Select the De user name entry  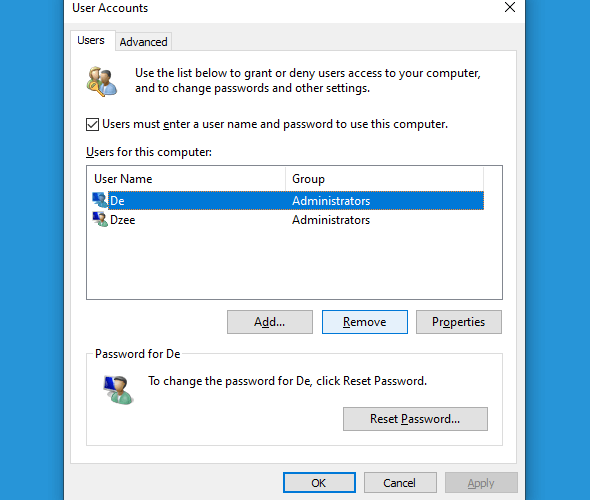117,201
